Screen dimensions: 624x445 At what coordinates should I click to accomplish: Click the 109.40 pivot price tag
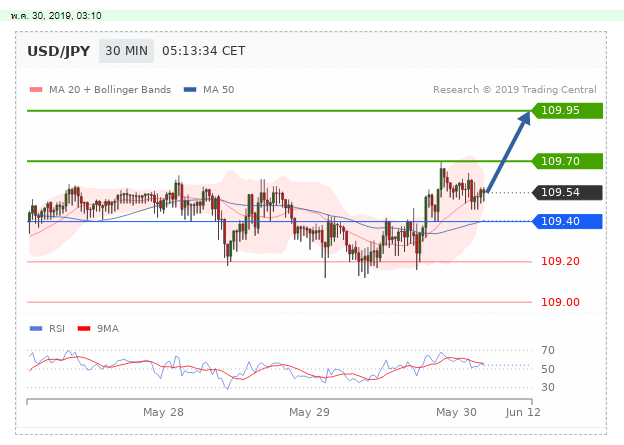[567, 221]
